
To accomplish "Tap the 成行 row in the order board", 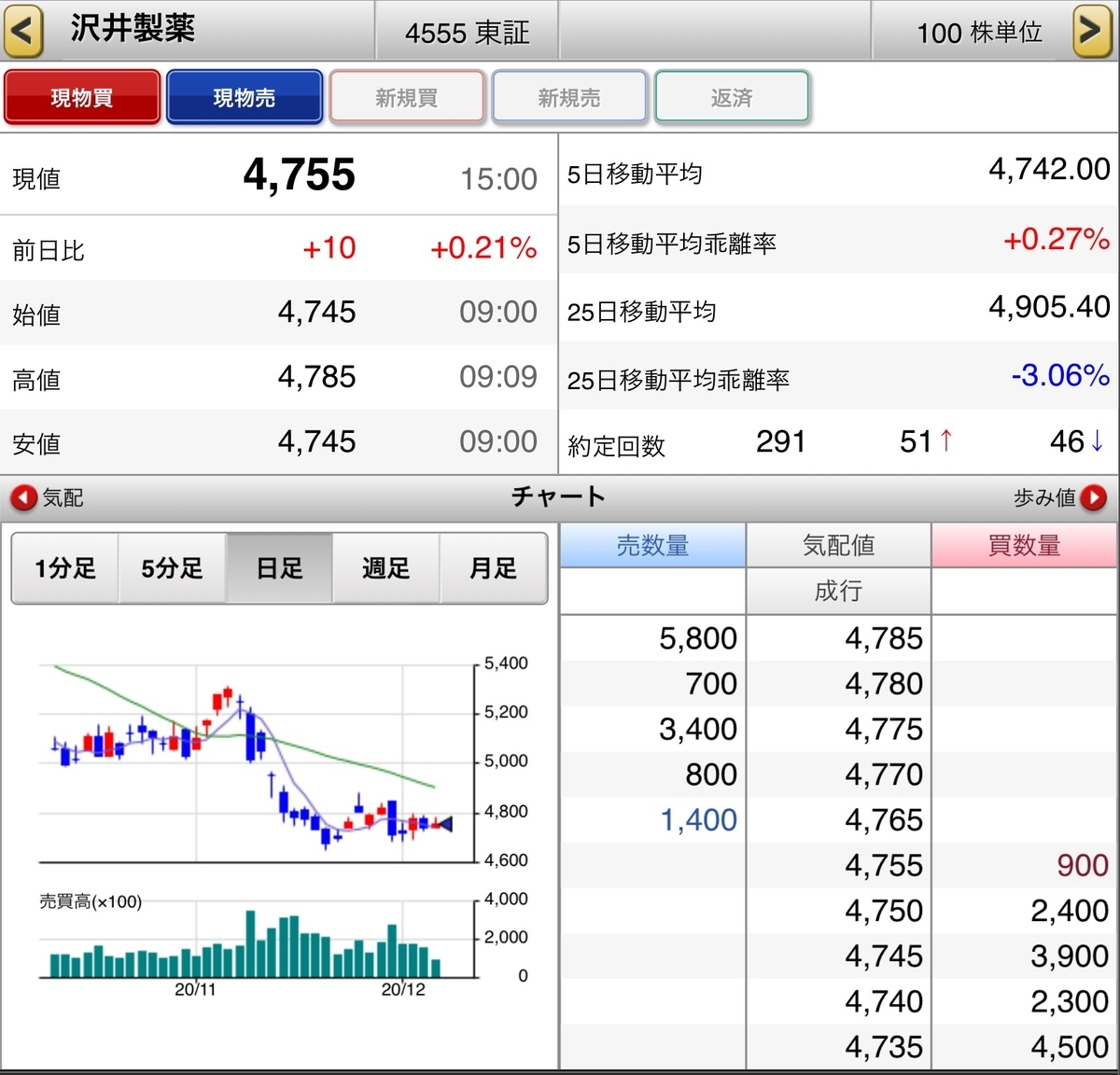I will pyautogui.click(x=838, y=591).
